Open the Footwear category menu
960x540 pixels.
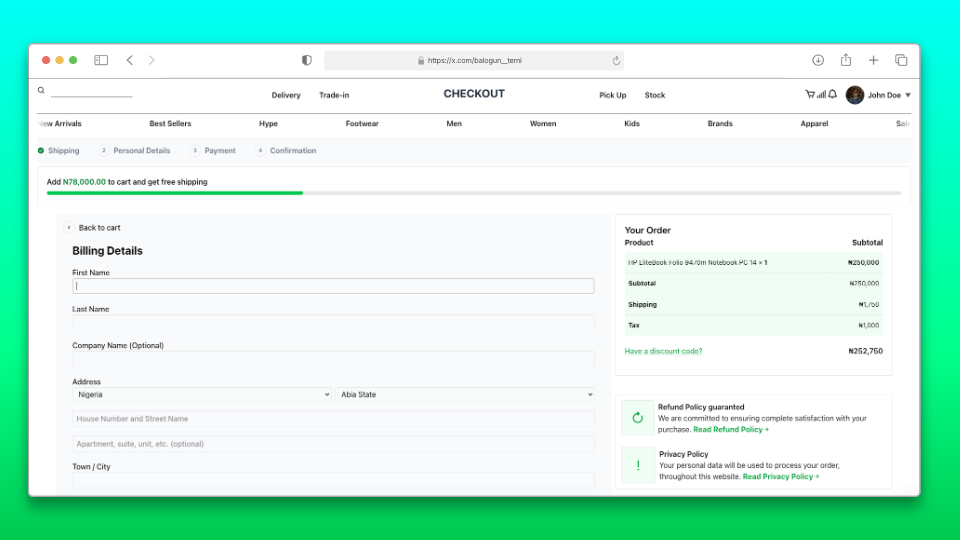coord(362,124)
